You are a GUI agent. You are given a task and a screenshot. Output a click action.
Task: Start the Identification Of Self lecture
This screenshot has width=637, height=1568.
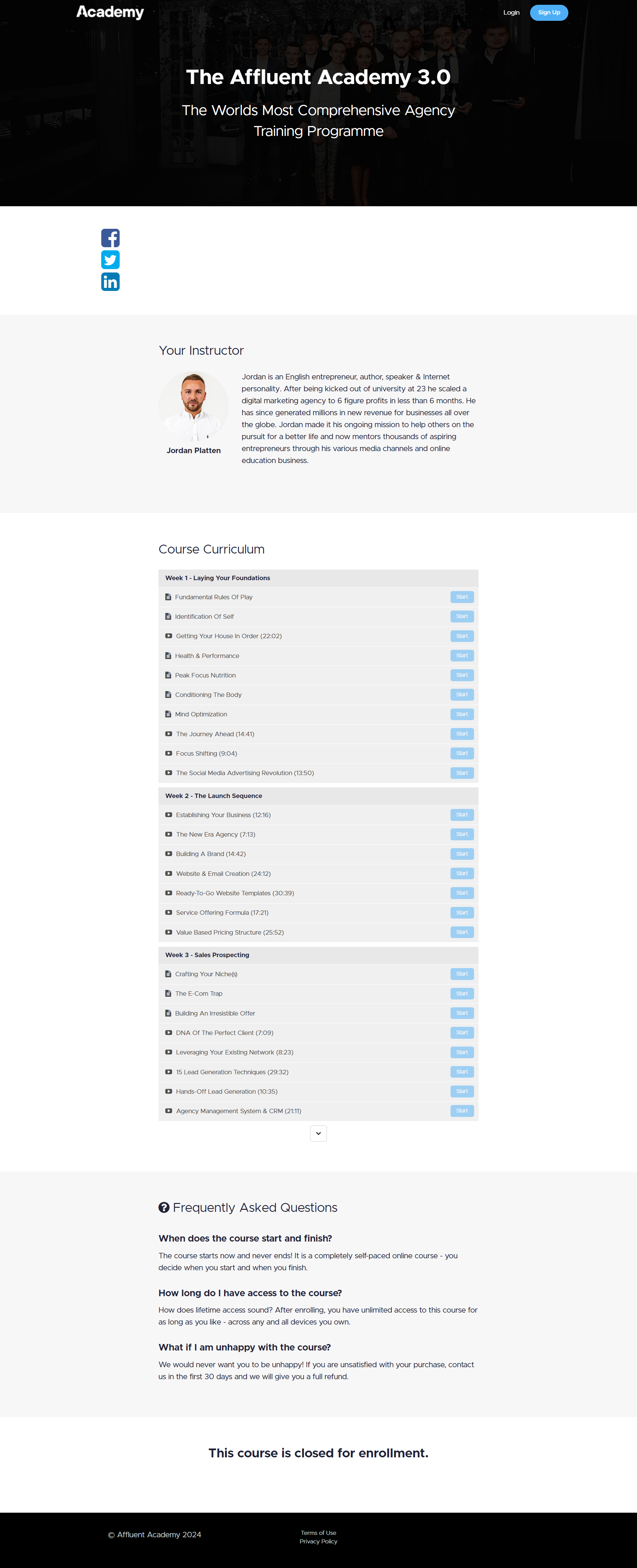pos(462,617)
